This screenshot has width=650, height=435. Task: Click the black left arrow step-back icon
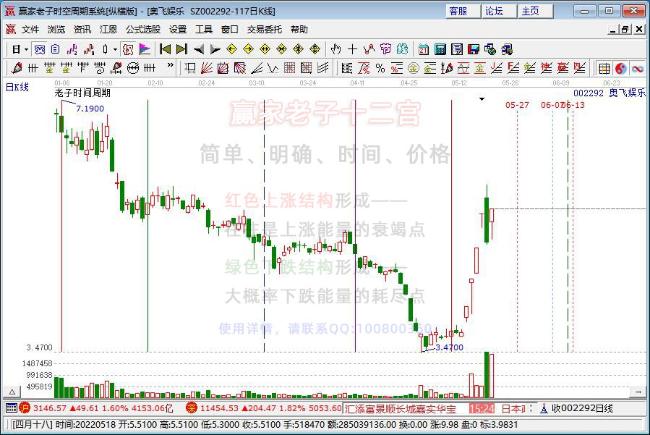click(199, 49)
